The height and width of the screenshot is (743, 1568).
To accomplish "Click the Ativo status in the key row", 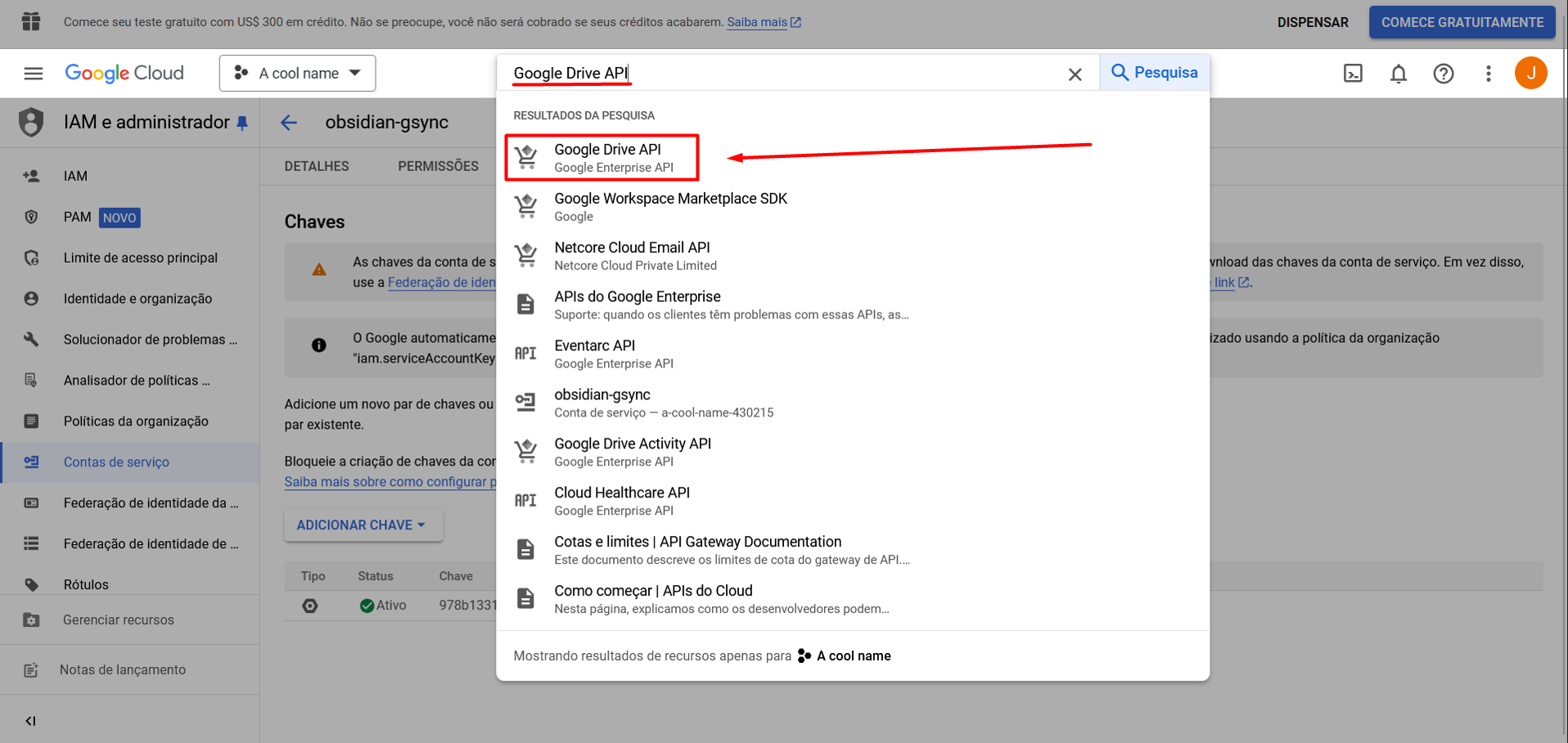I will tap(383, 606).
